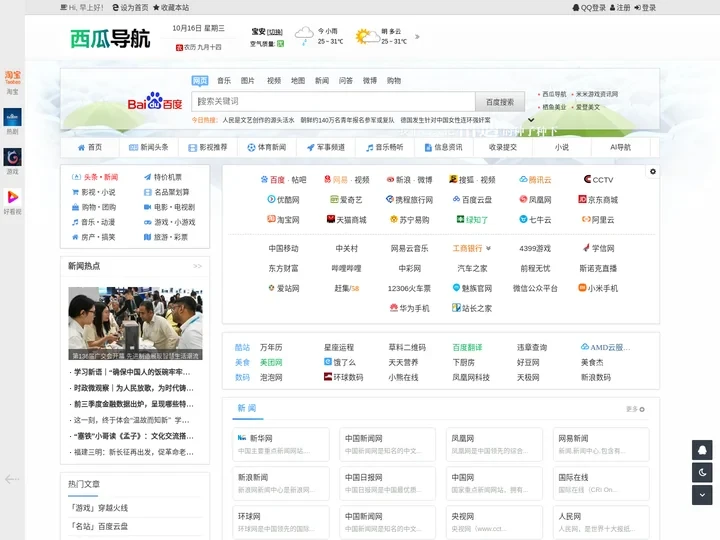Open the 热剧 sidebar icon
This screenshot has width=720, height=540.
tap(12, 121)
